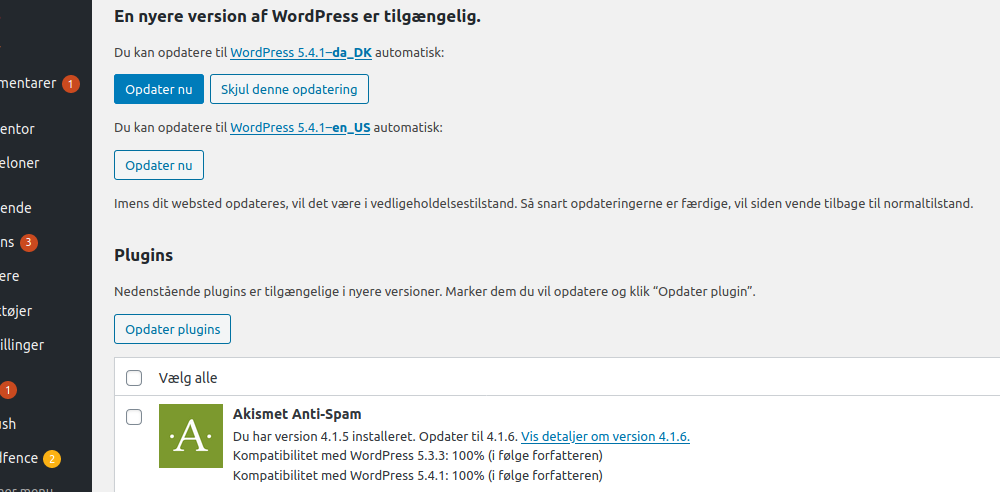The image size is (1000, 492).
Task: Click the Akismet Anti-Spam plugin logo
Action: [x=191, y=436]
